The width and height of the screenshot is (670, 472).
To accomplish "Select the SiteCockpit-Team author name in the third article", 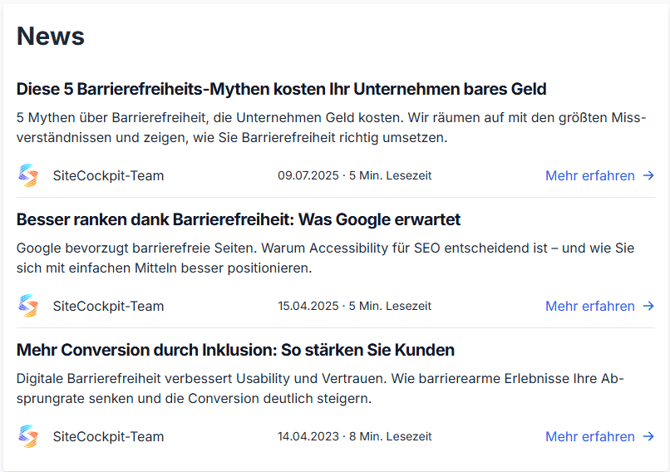I will 108,436.
